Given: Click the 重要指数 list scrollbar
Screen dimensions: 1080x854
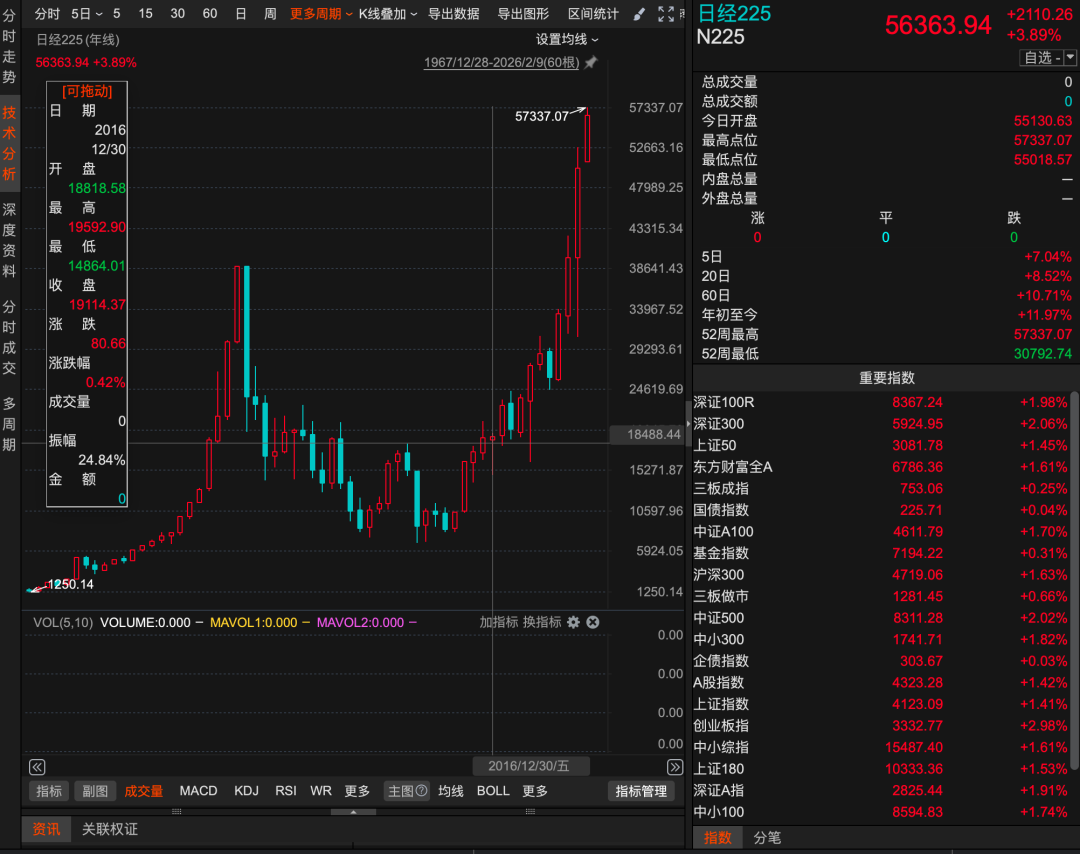Looking at the screenshot, I should point(1074,582).
